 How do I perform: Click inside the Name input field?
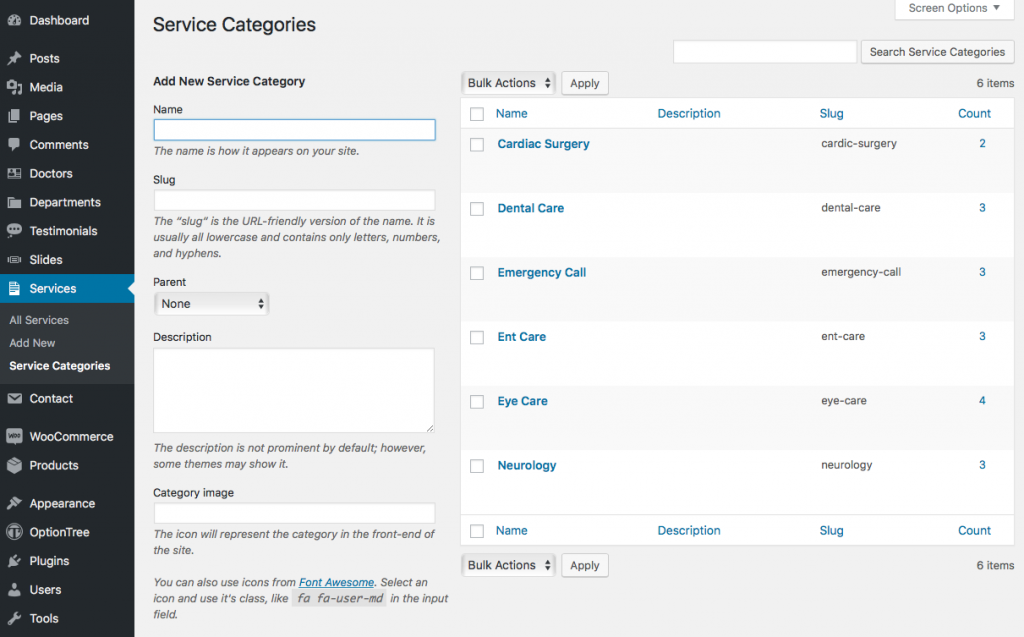(x=294, y=129)
